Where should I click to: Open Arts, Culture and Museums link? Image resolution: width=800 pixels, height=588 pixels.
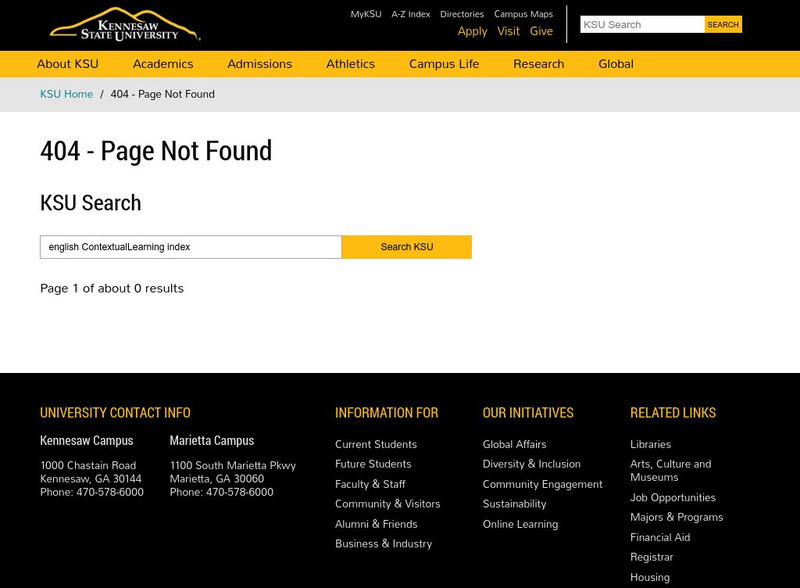pos(670,471)
